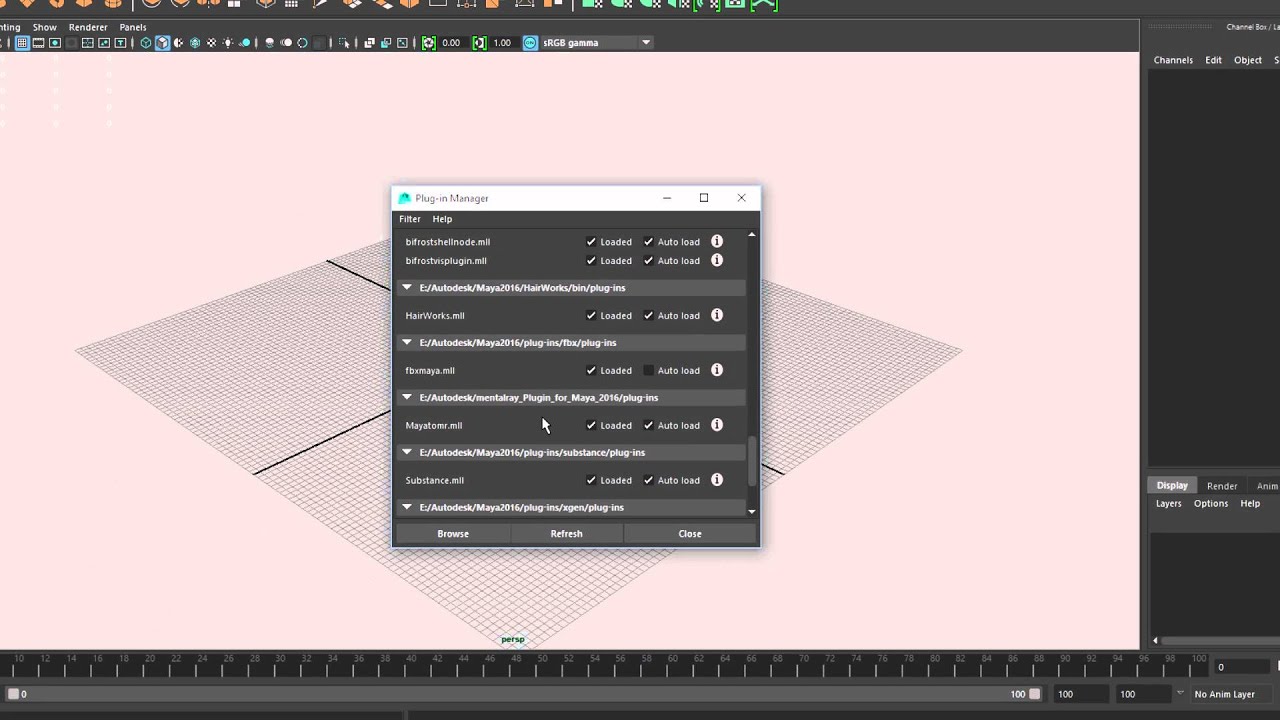Open the Layers menu in layer editor
This screenshot has width=1280, height=720.
tap(1169, 503)
